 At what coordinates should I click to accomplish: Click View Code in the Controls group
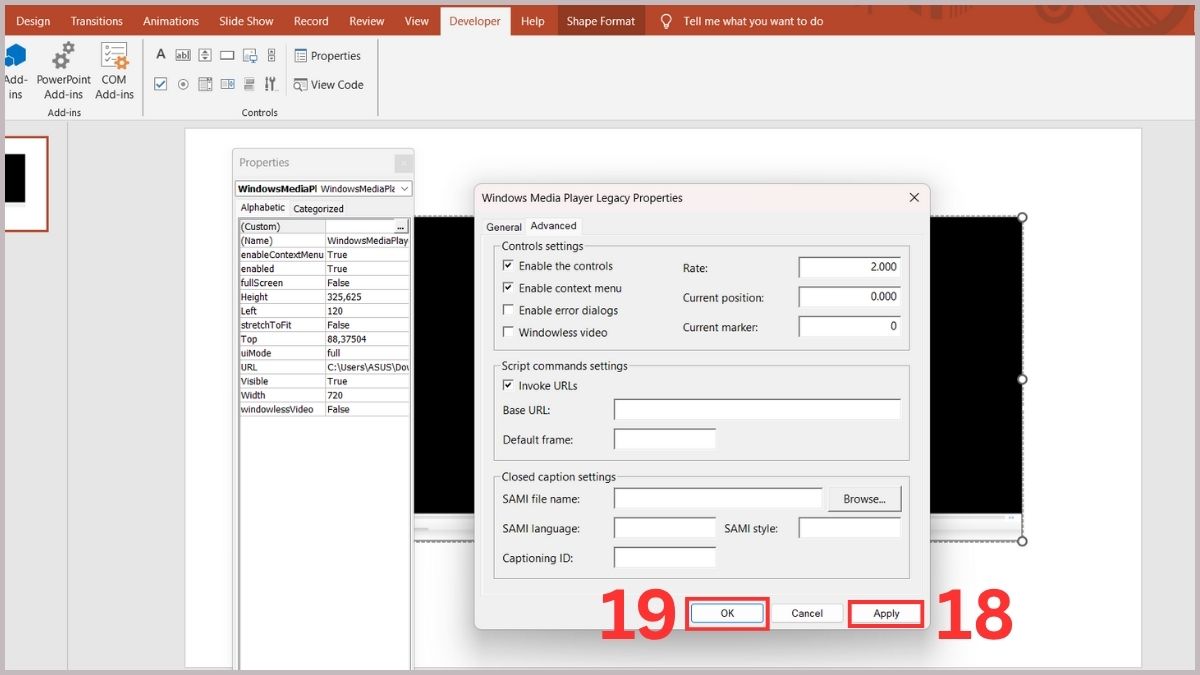pos(329,85)
